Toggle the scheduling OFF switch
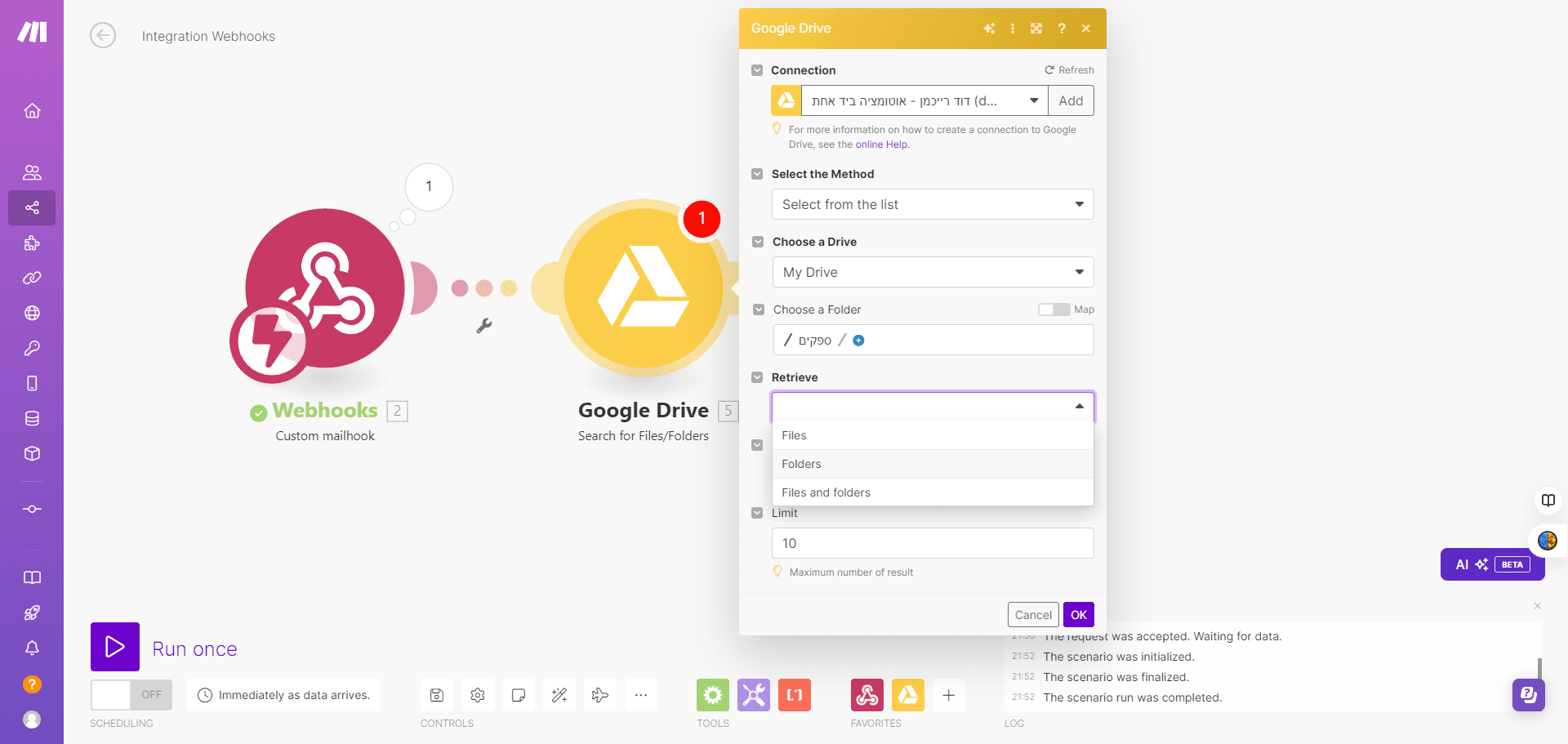The image size is (1568, 744). 131,695
